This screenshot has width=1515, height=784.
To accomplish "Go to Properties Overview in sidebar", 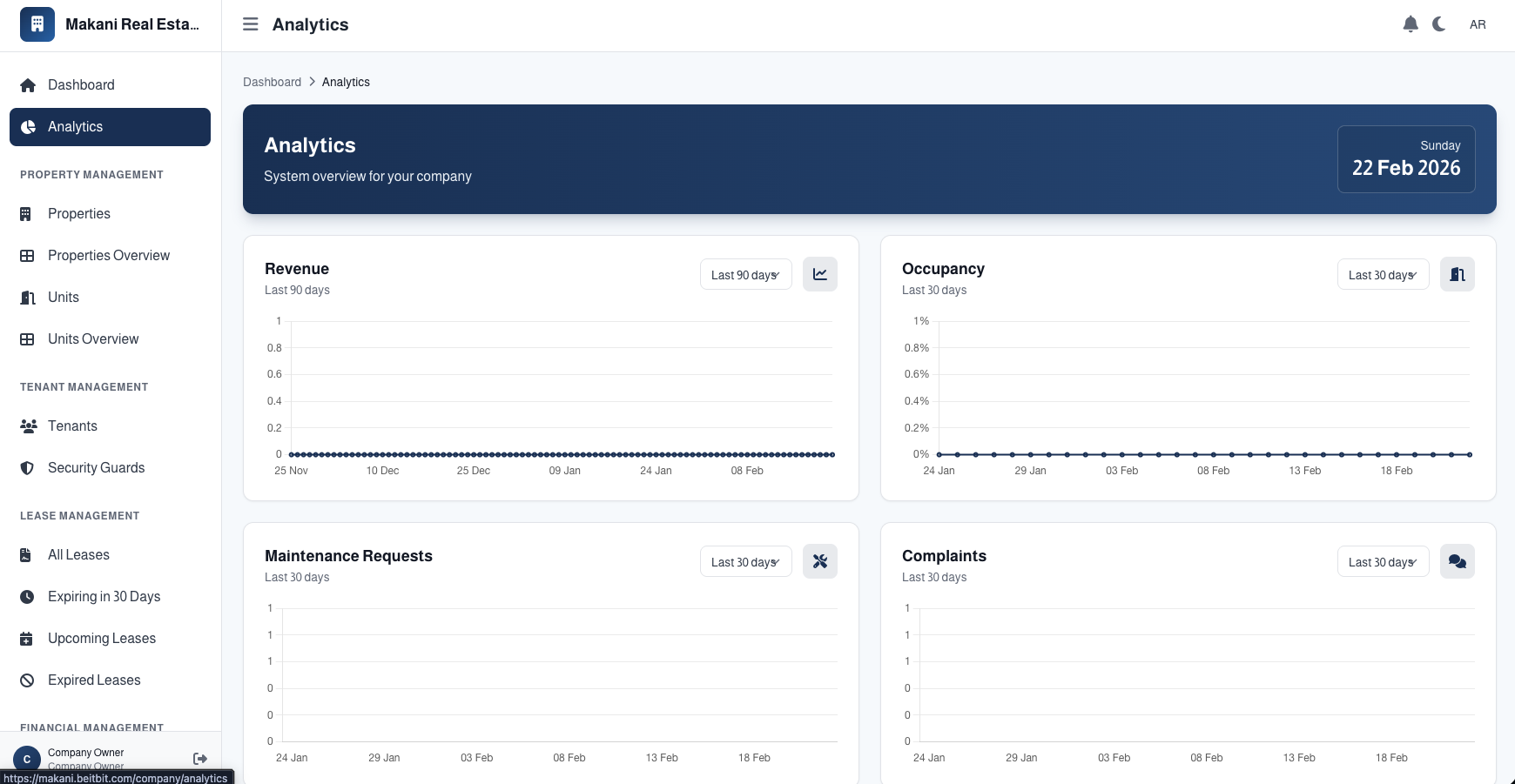I will coord(110,256).
